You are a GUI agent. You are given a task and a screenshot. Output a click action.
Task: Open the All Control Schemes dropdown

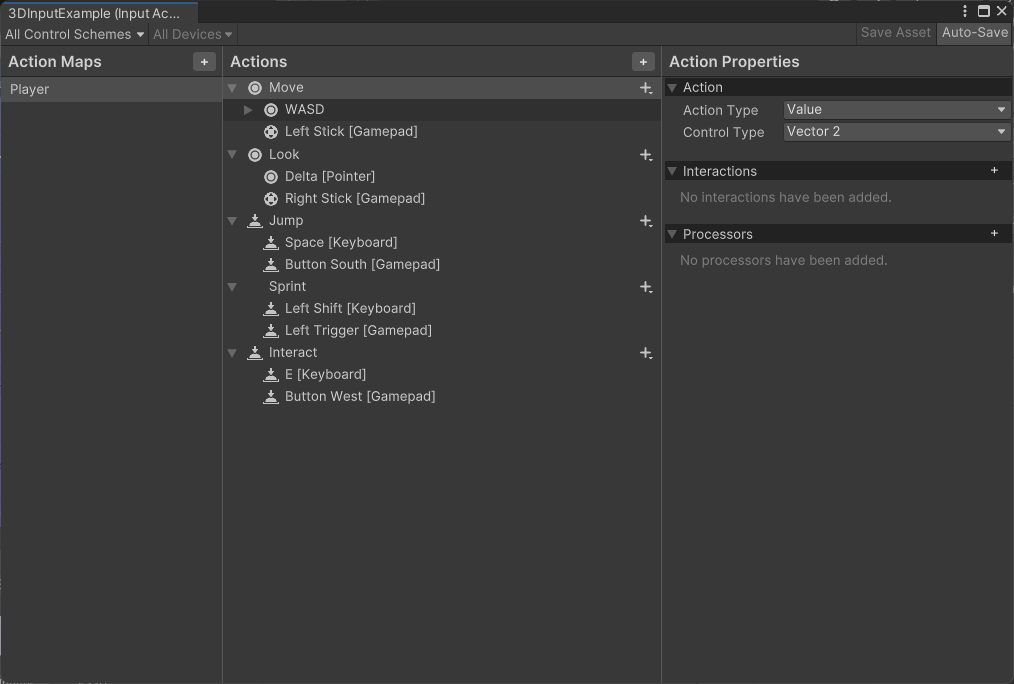75,34
